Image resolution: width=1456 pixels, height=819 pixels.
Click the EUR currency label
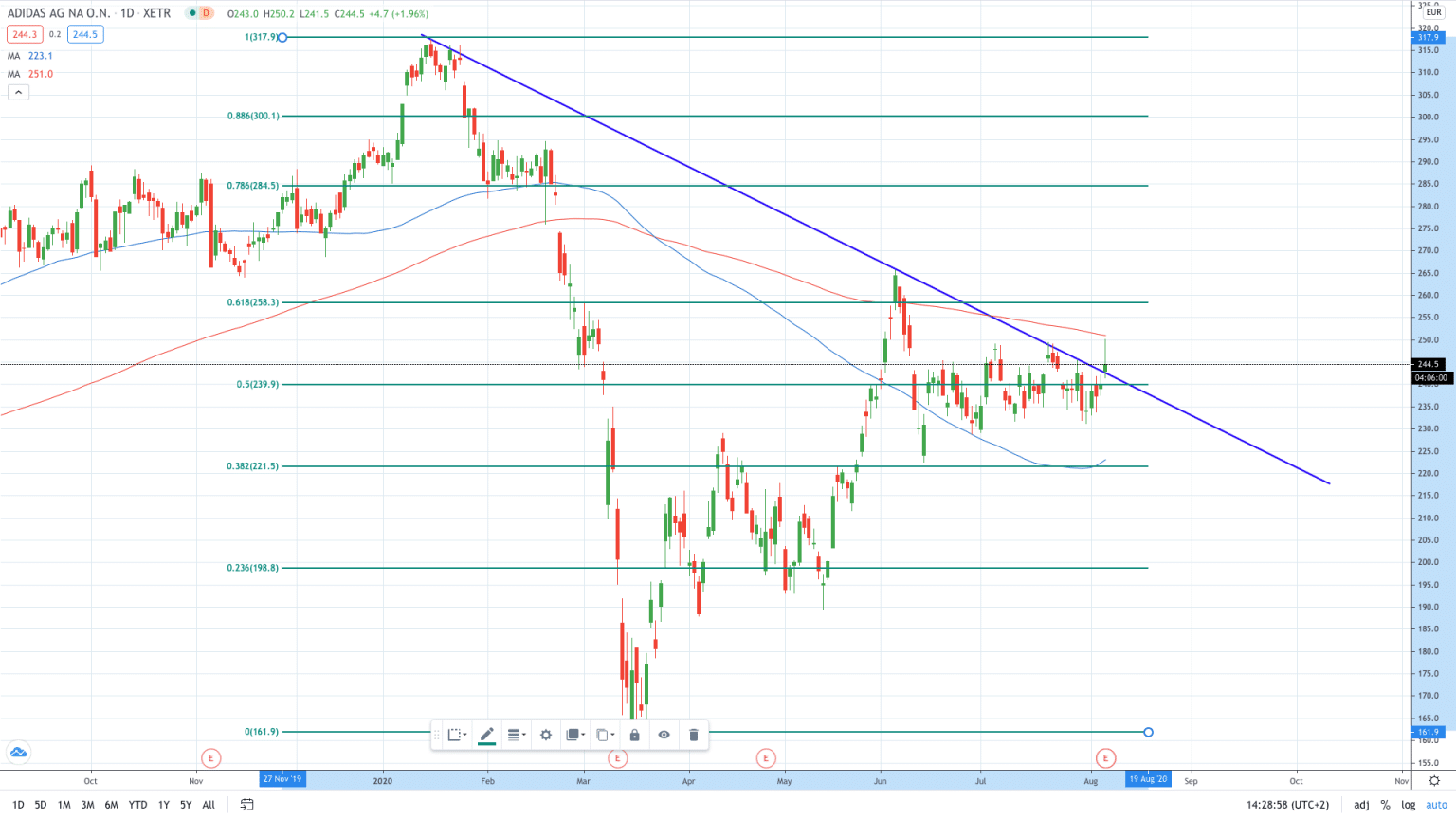[x=1433, y=12]
